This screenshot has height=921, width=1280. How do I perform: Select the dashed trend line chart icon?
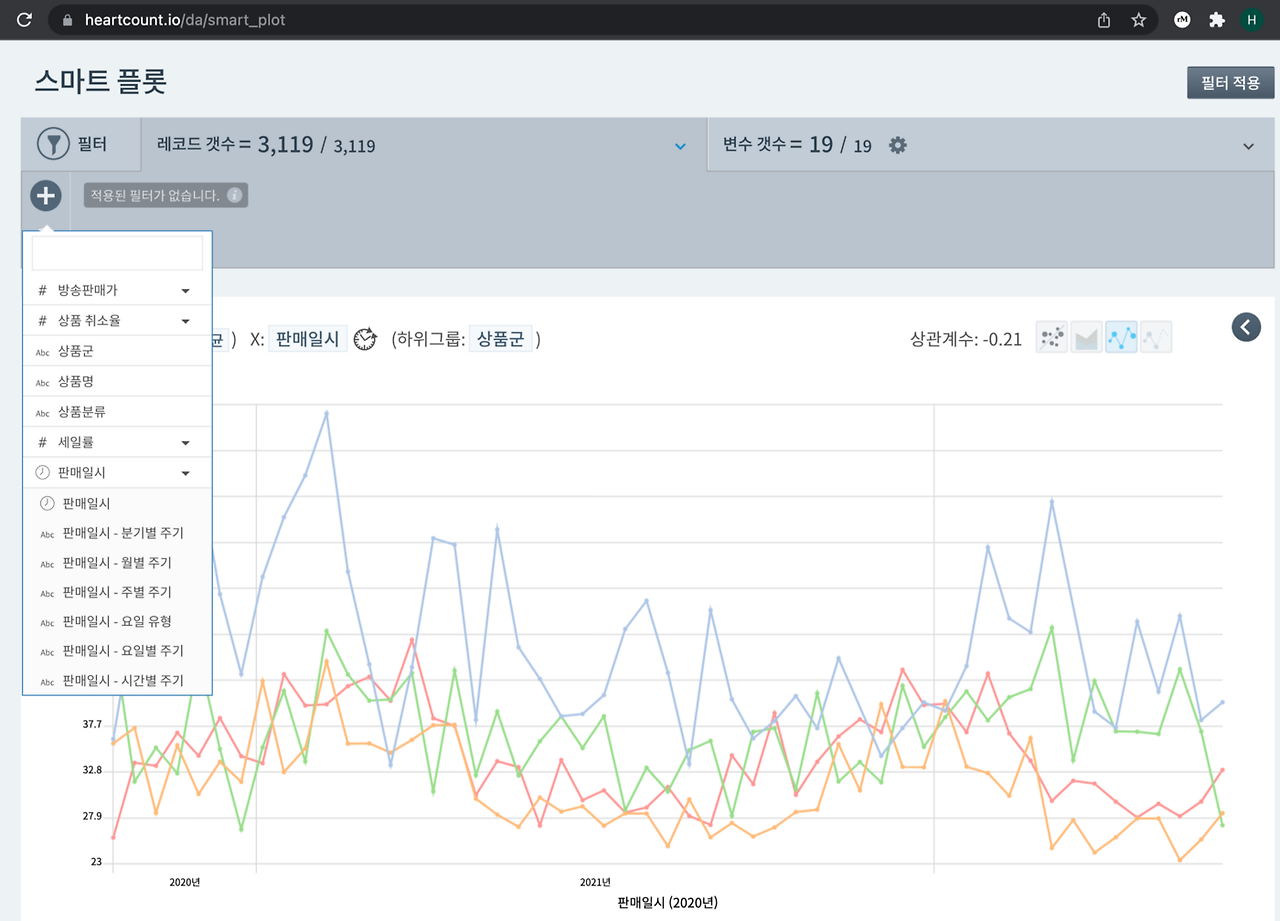1156,338
